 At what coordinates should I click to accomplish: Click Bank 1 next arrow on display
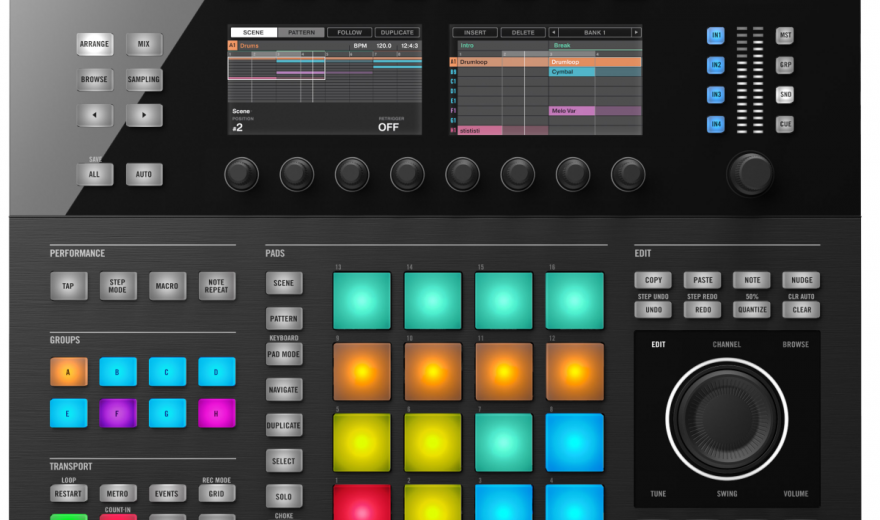point(636,33)
